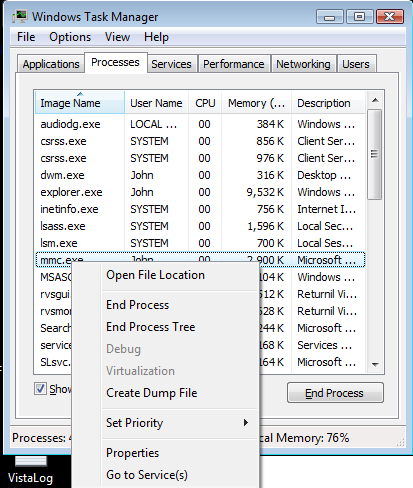The image size is (413, 488).
Task: Select the inetinfo.exe process
Action: click(200, 209)
